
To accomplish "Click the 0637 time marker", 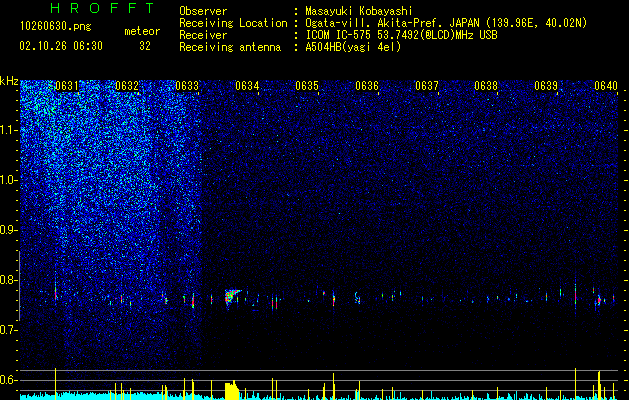I will [x=427, y=86].
